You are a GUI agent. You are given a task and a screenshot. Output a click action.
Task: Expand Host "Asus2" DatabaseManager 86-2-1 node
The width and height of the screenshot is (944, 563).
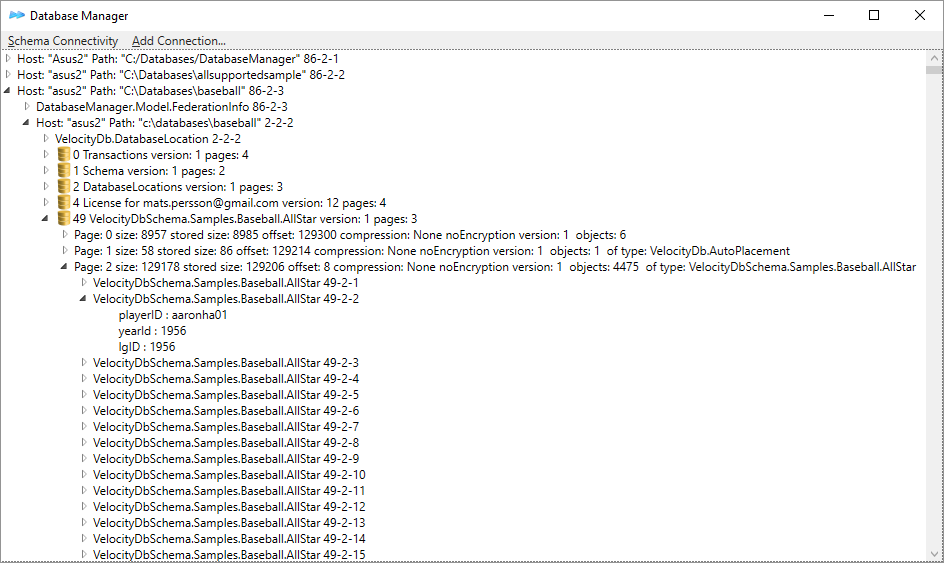click(8, 58)
